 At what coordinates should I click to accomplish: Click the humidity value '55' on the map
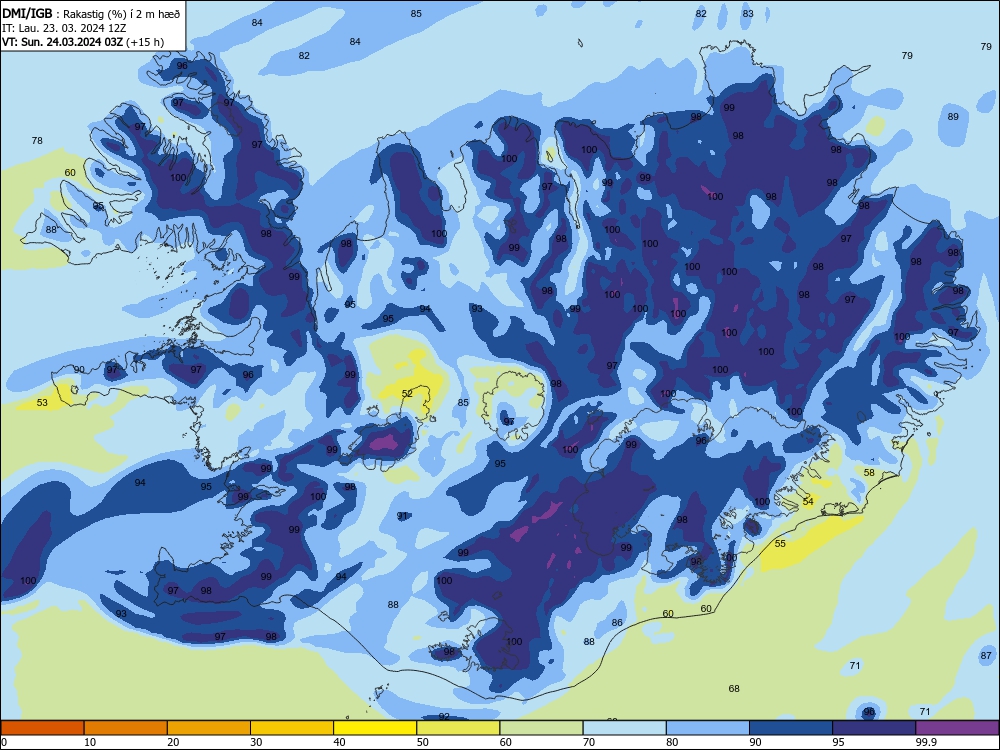[780, 543]
